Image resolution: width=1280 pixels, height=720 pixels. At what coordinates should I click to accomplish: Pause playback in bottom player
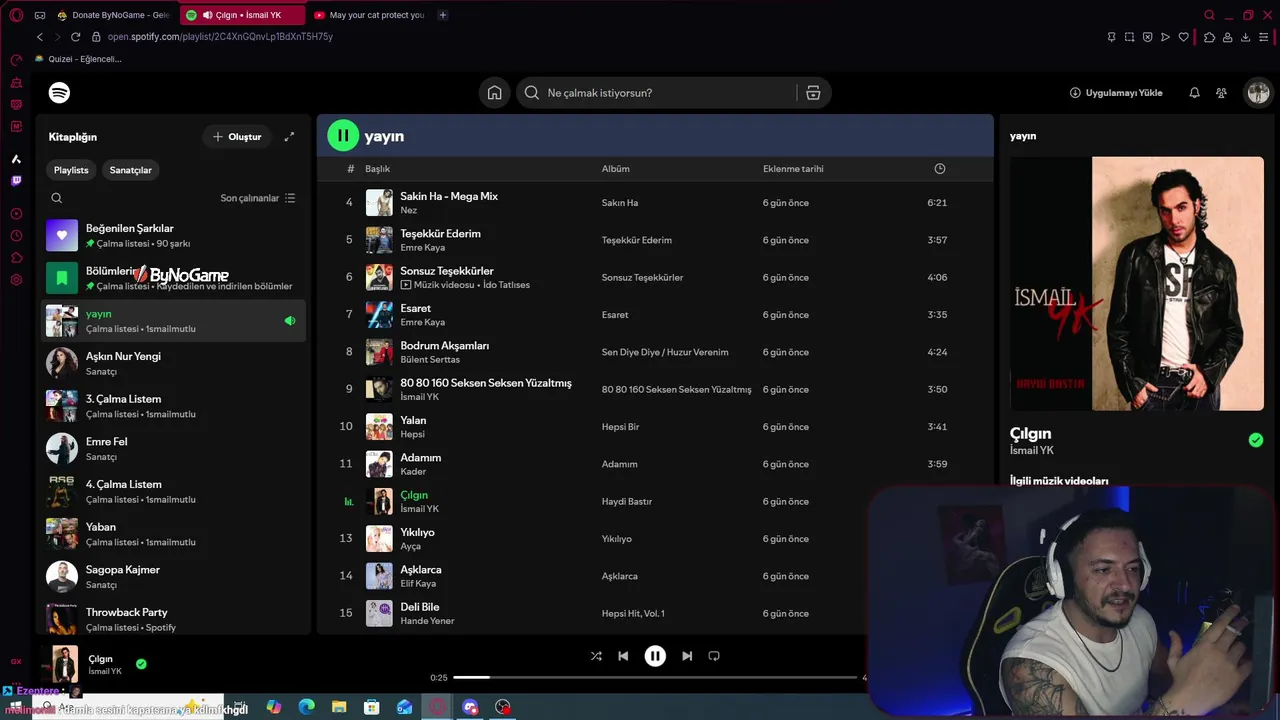[x=655, y=656]
